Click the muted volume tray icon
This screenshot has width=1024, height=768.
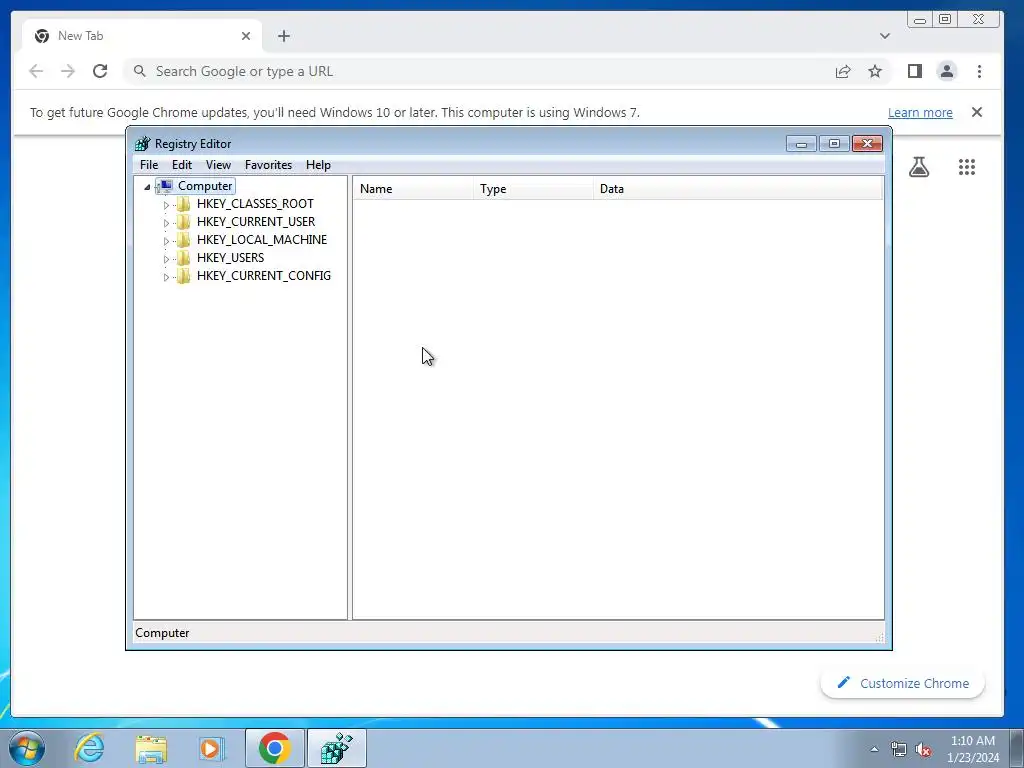923,750
